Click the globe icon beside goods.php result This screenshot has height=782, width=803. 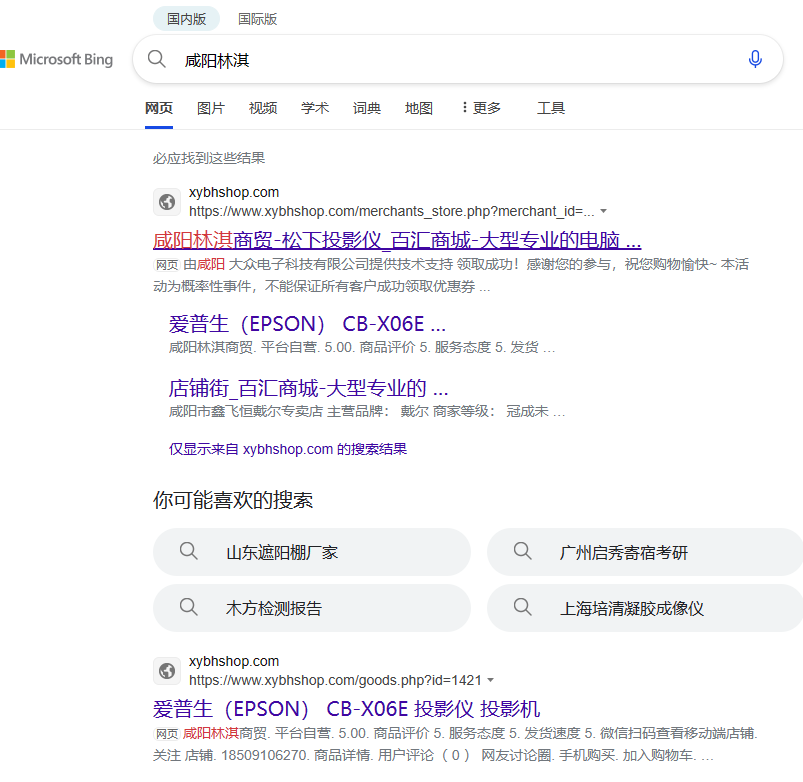click(167, 671)
